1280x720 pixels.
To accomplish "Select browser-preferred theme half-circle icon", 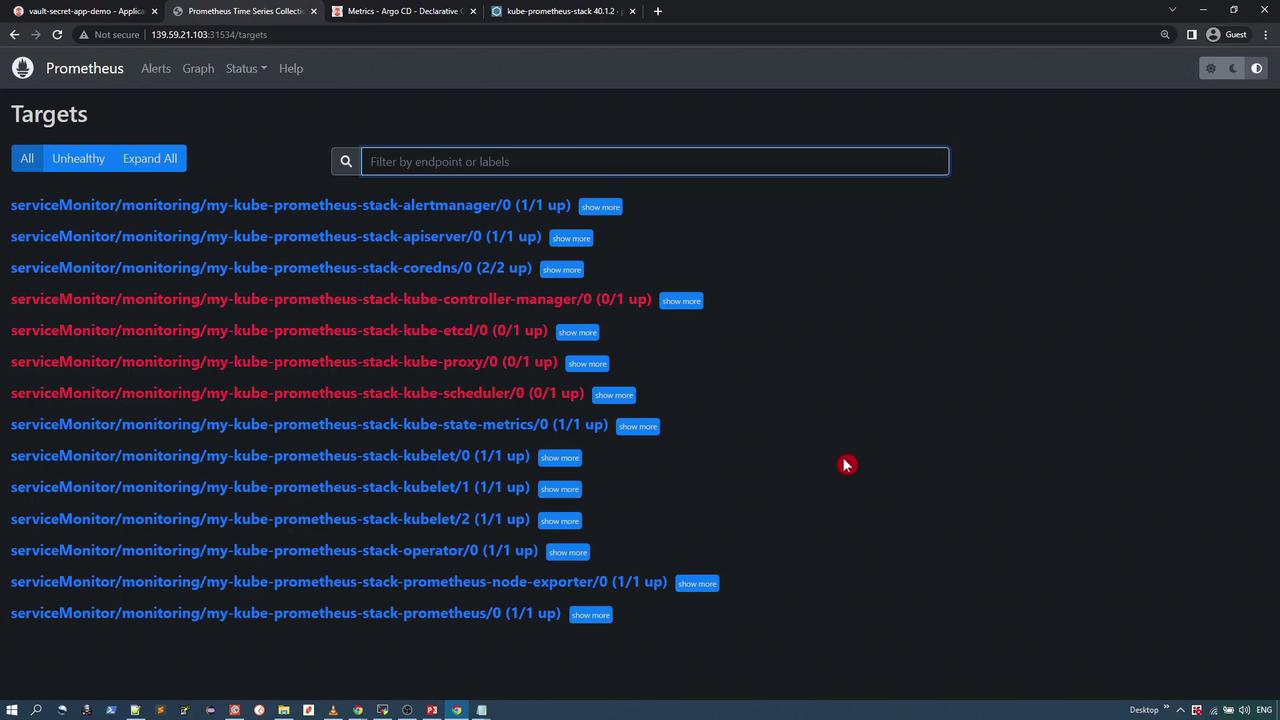I will pyautogui.click(x=1257, y=68).
